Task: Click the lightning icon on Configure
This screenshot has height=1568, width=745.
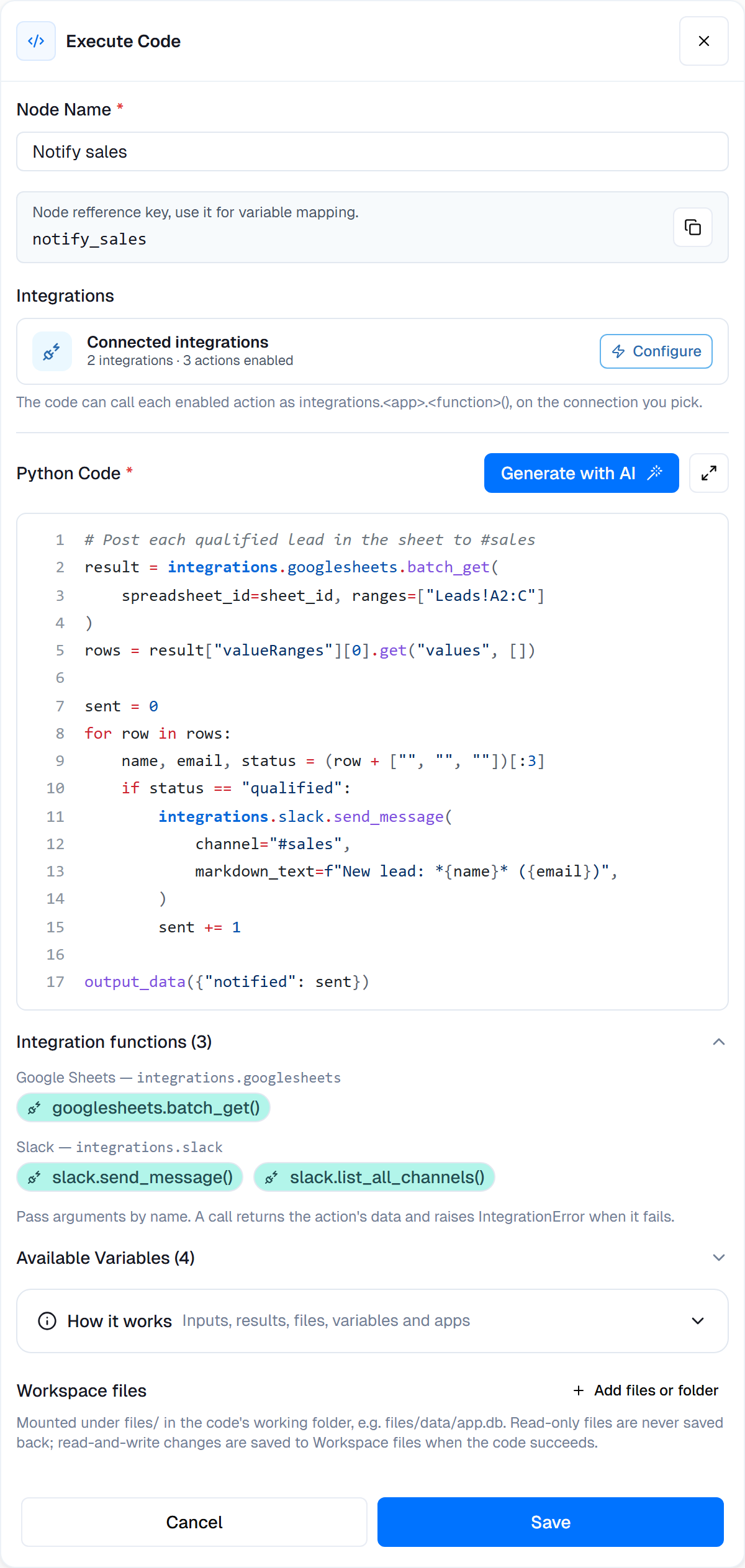Action: (x=618, y=351)
